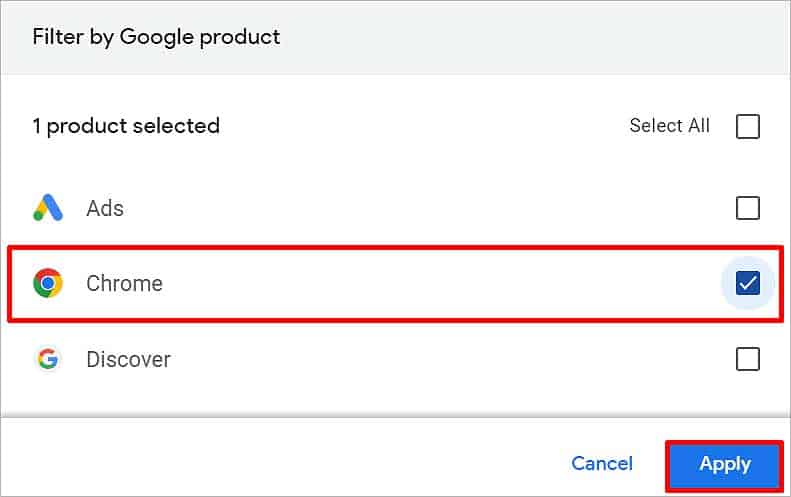Select the Ads label text

click(x=105, y=208)
